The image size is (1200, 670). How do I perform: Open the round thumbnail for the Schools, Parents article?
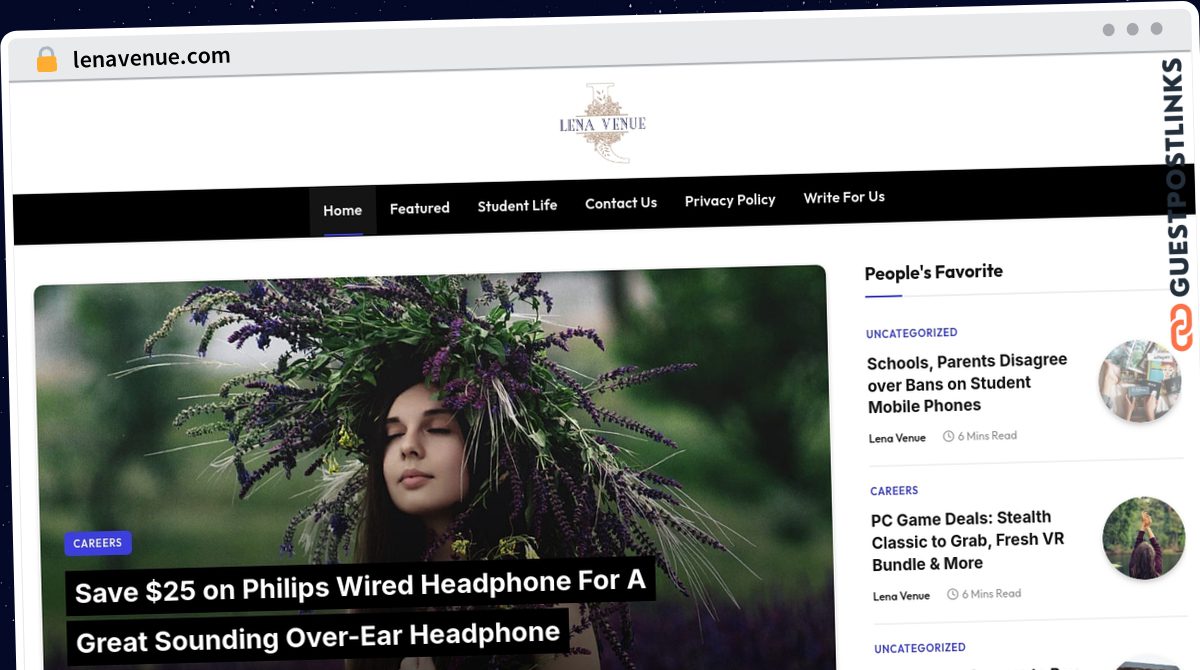(x=1141, y=380)
